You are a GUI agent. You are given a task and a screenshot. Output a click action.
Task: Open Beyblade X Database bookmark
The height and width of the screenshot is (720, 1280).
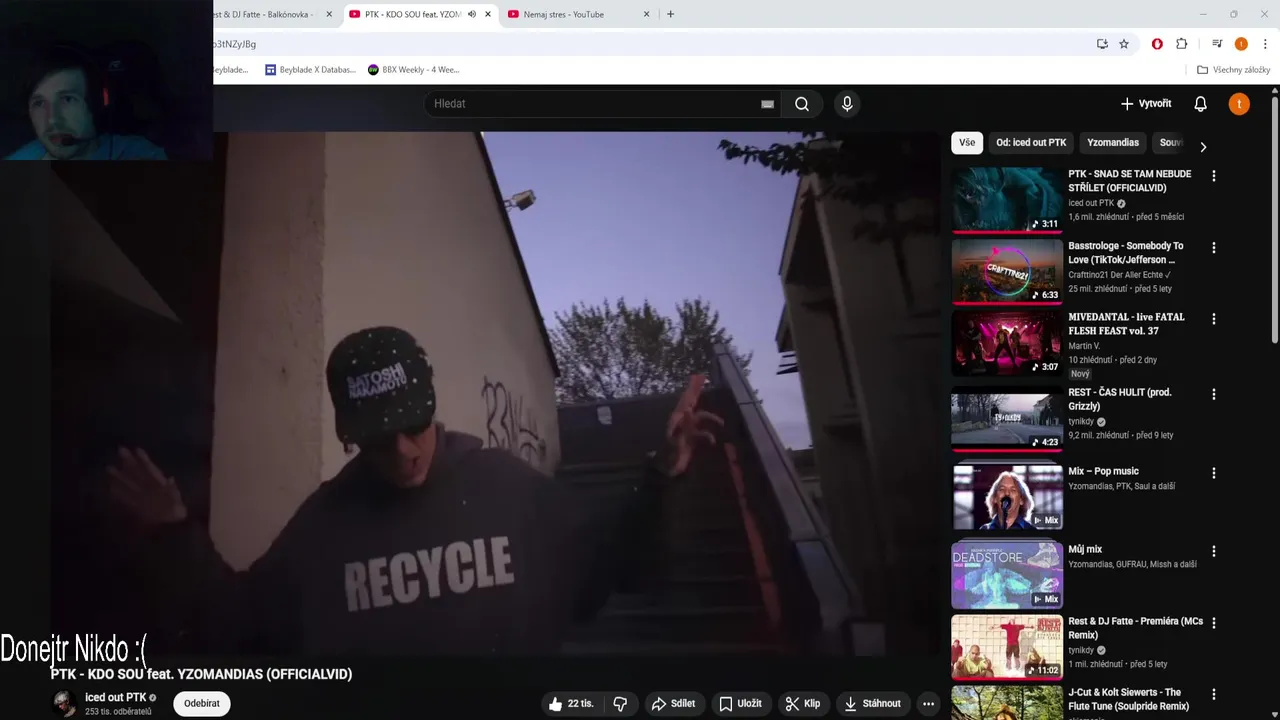click(x=310, y=70)
